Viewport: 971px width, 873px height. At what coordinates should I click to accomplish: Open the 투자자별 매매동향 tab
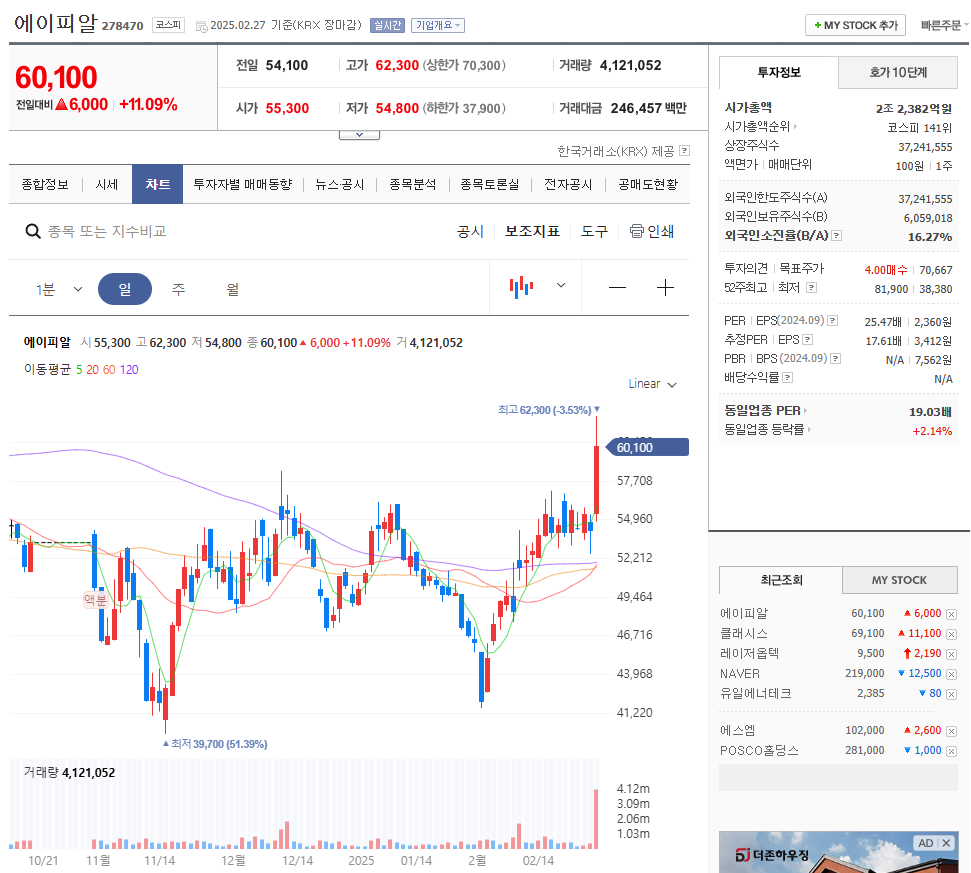point(243,185)
